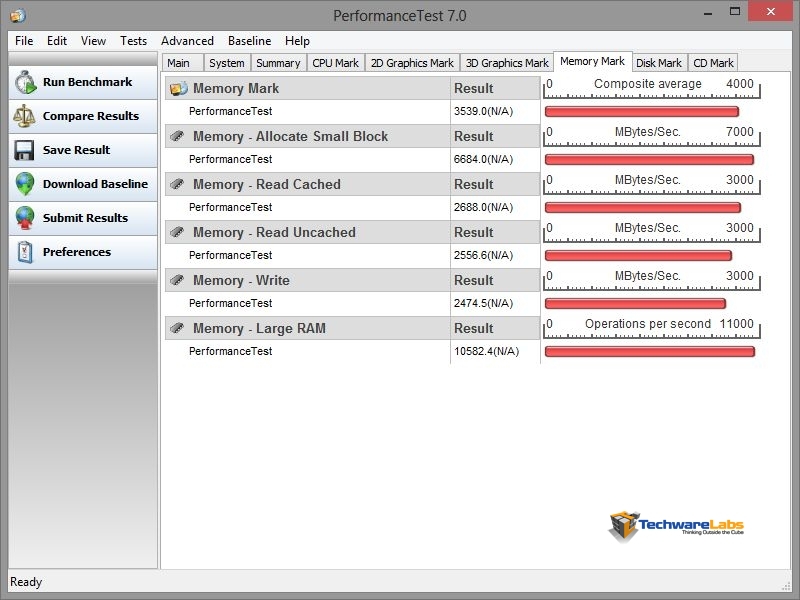
Task: Switch to the 3D Graphics Mark tab
Action: [x=507, y=63]
